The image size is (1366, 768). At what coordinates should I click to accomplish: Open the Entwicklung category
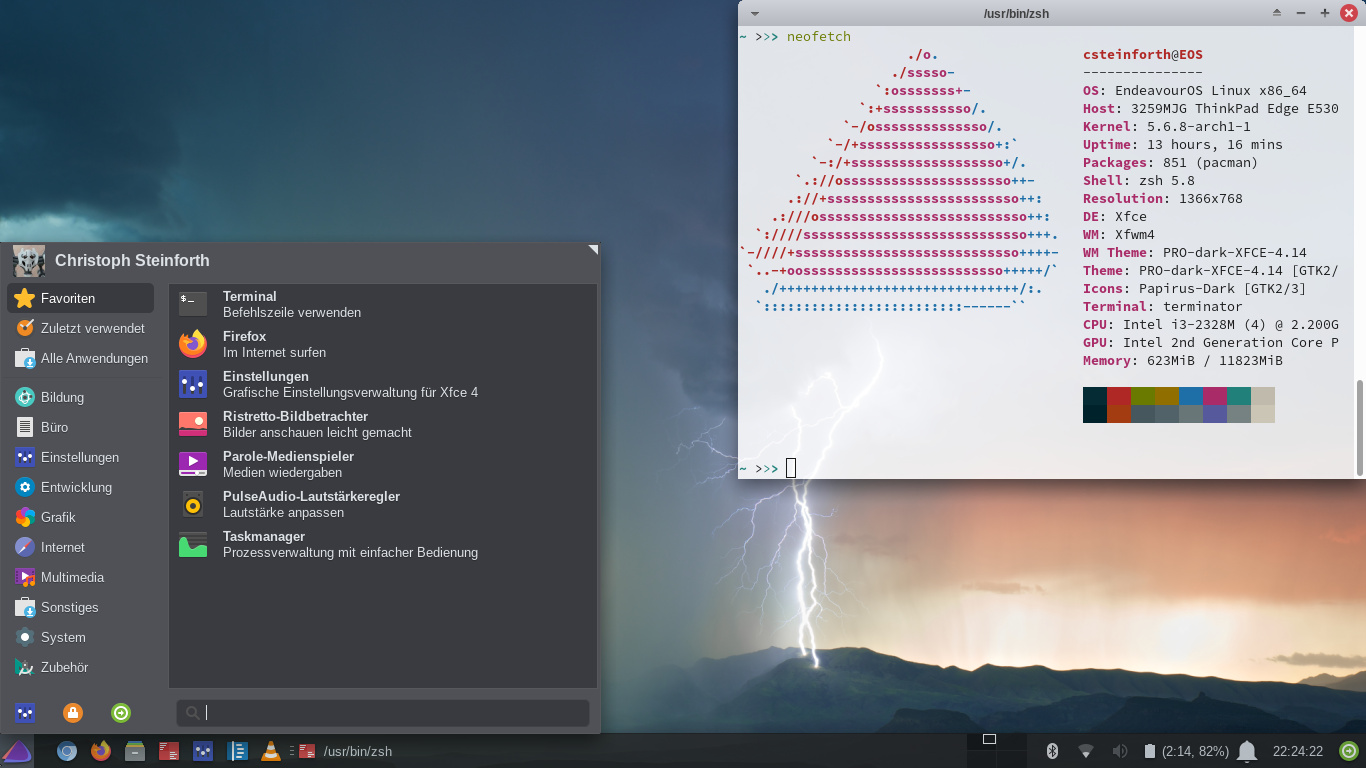(80, 487)
